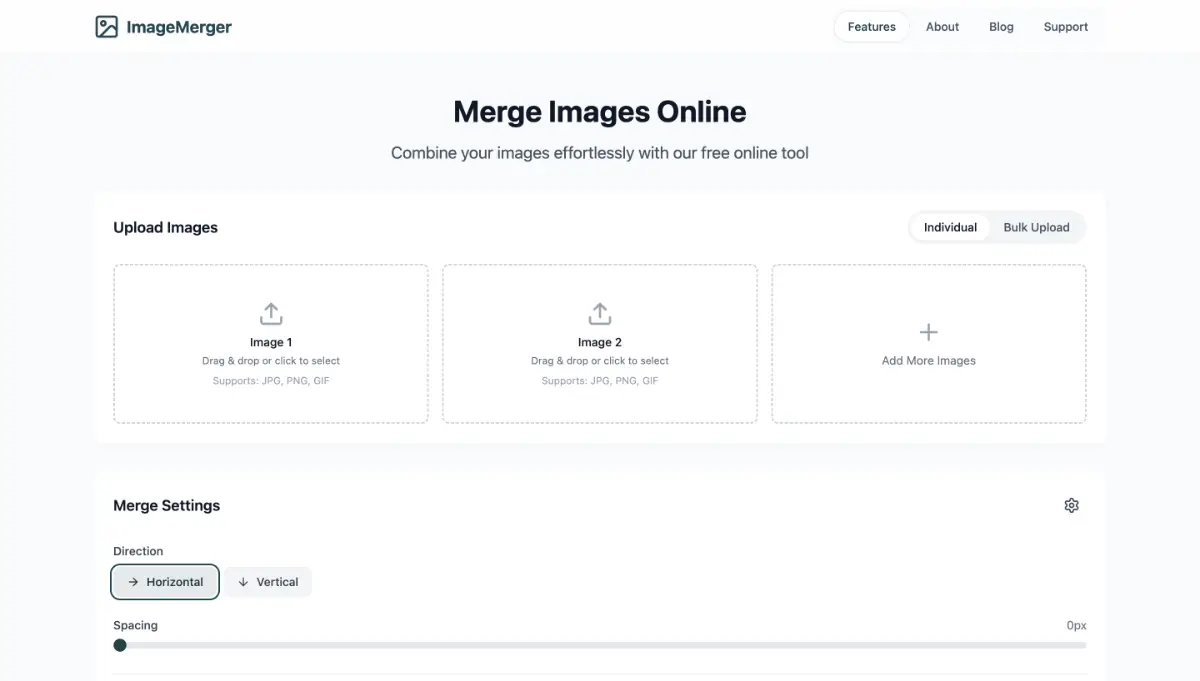Select the ImageMerger picture icon in the header
The width and height of the screenshot is (1200, 681).
pos(106,26)
